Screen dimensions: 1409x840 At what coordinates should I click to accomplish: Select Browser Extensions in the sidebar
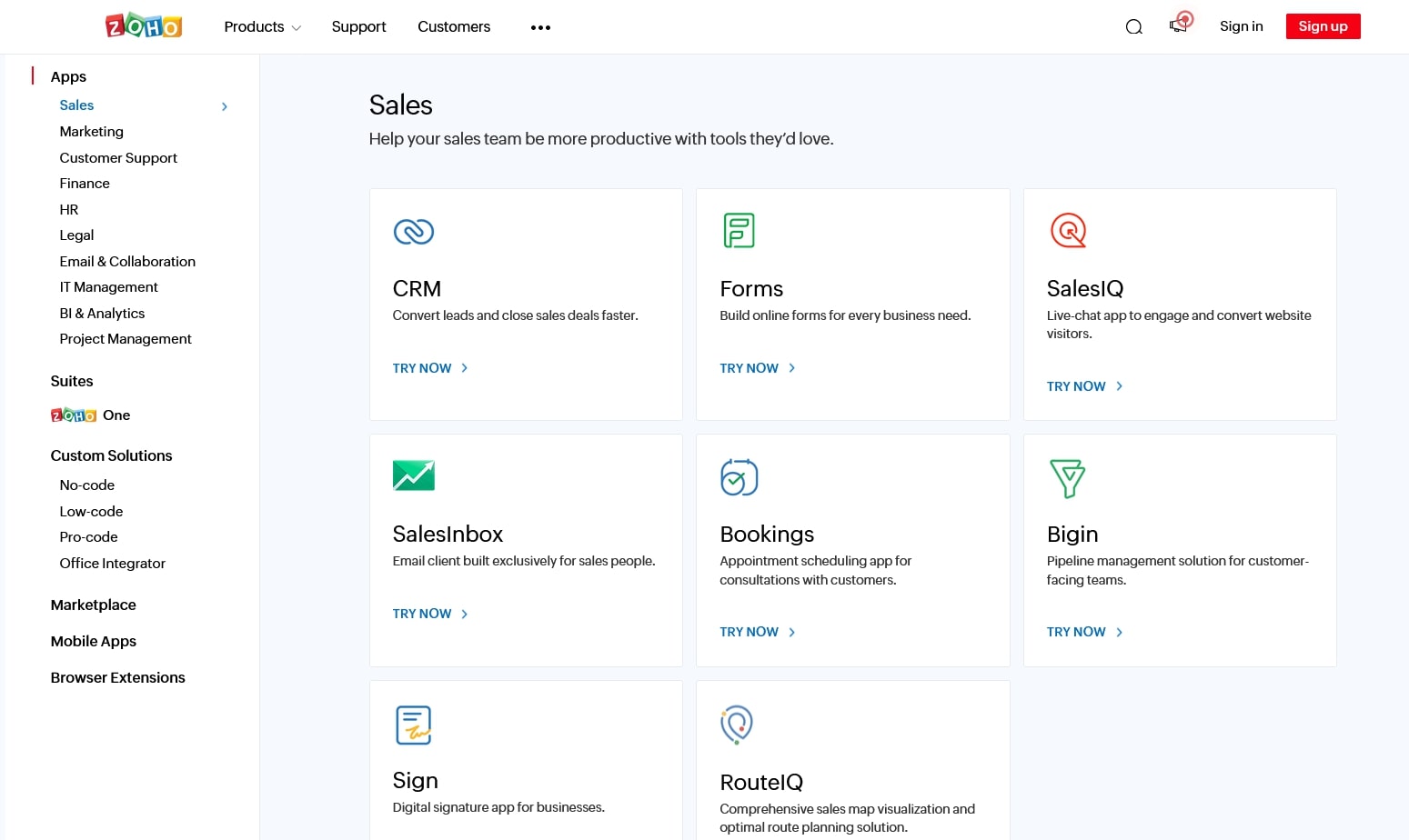click(118, 678)
